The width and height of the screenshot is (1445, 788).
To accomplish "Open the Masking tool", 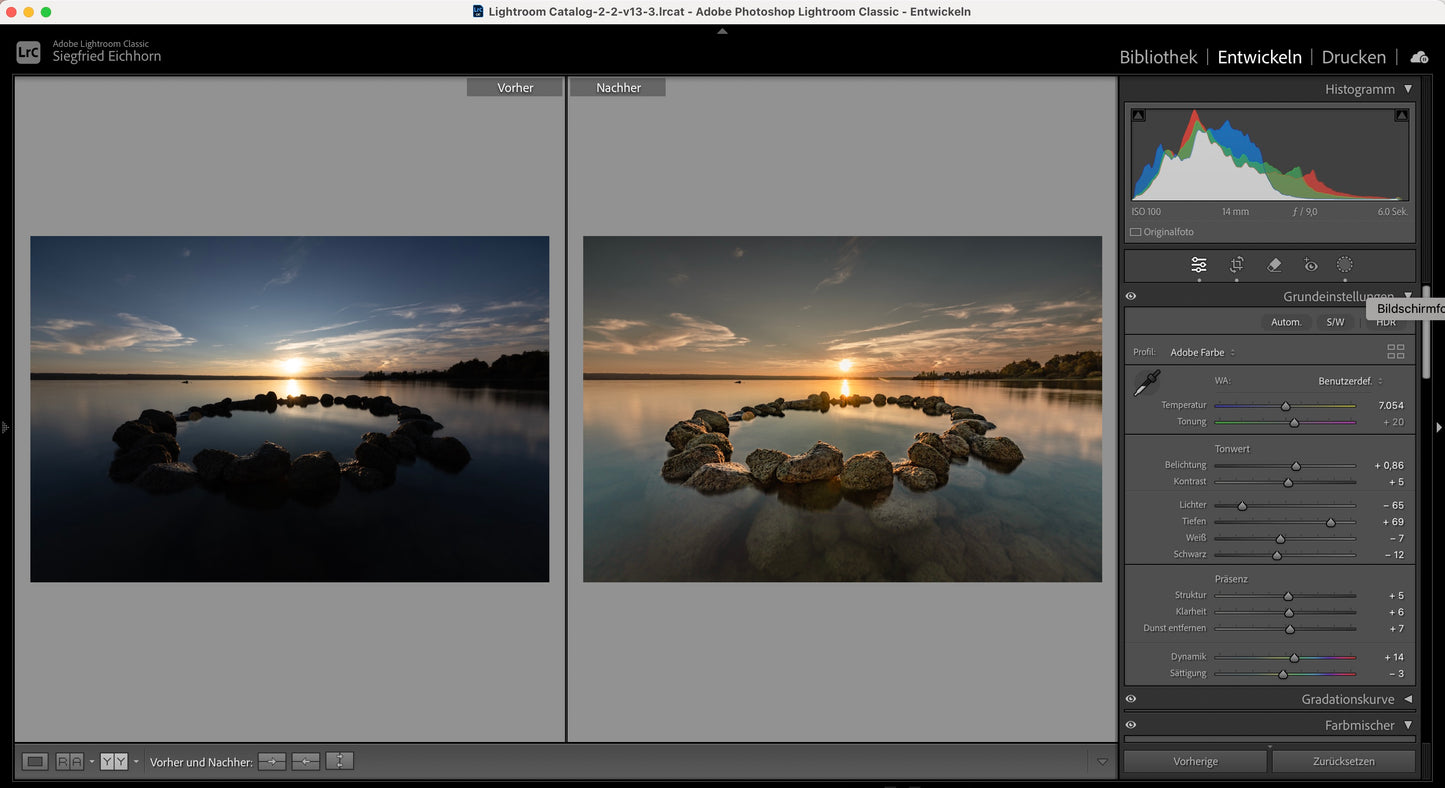I will [1345, 265].
